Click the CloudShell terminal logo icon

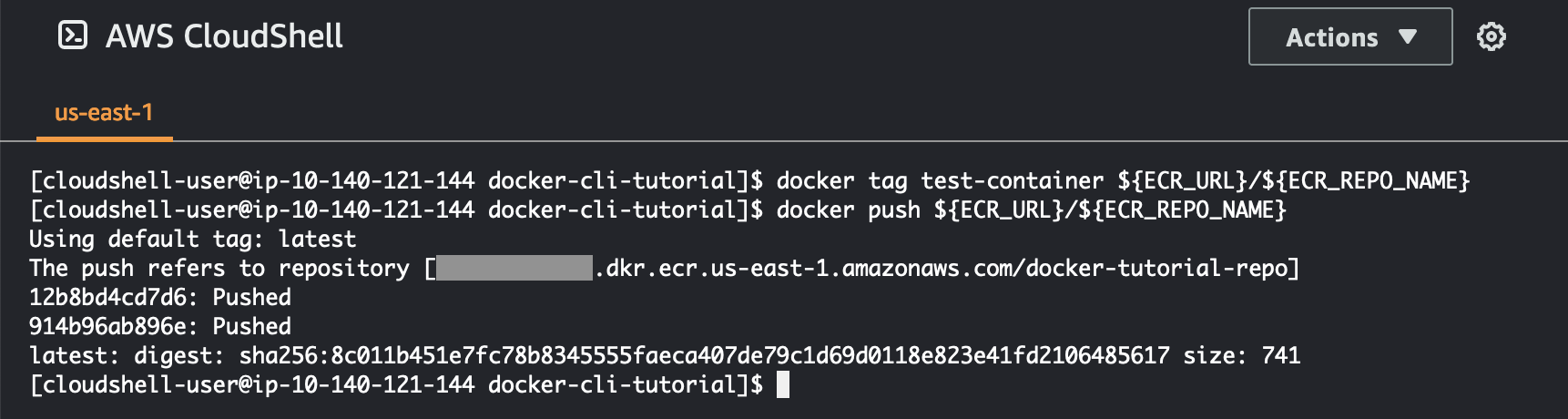pyautogui.click(x=73, y=36)
